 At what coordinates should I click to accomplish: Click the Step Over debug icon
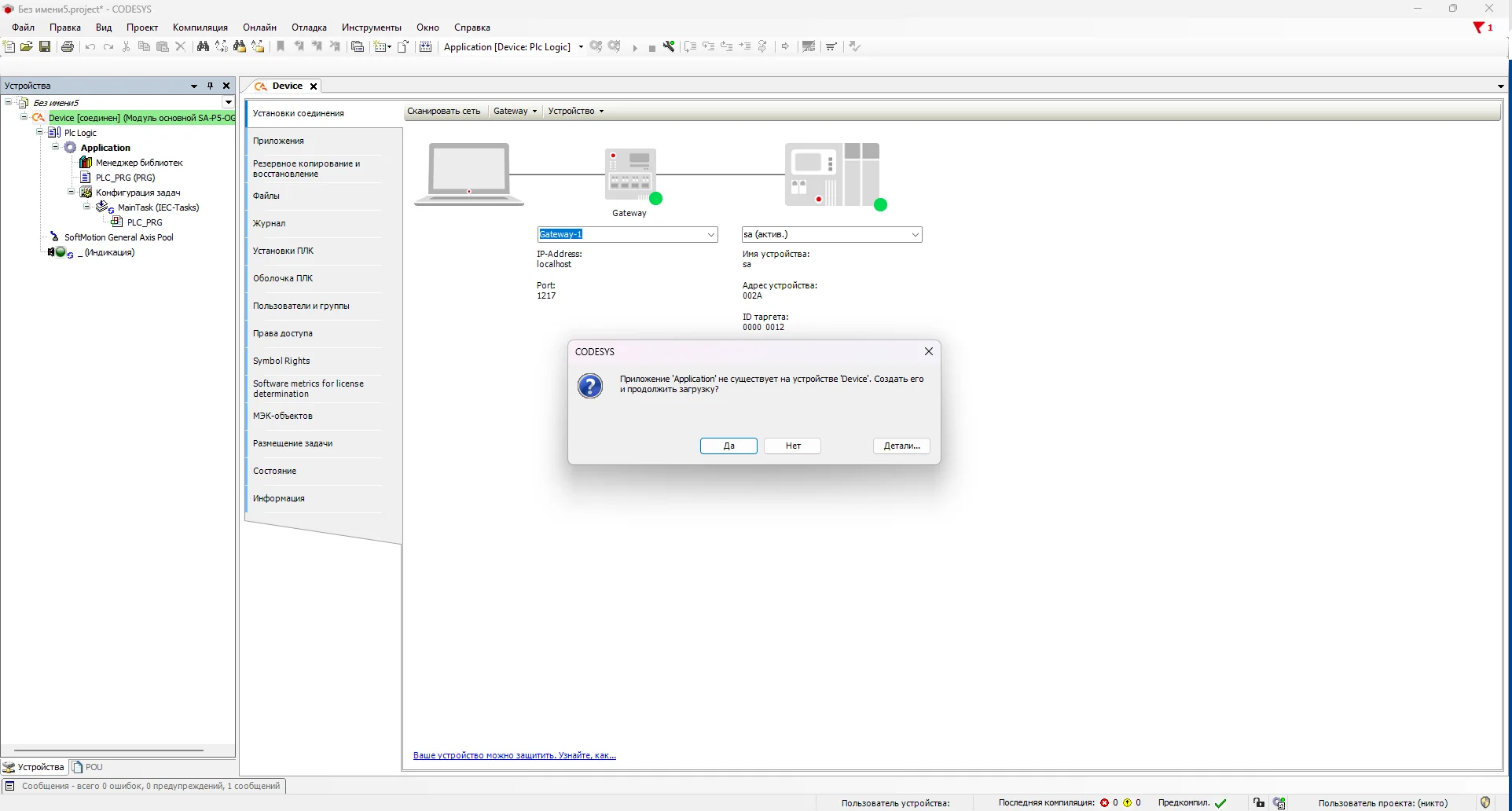[x=690, y=47]
